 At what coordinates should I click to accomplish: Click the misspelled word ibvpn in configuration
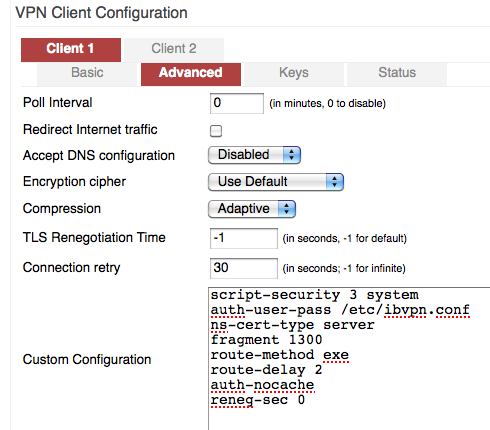[x=405, y=310]
